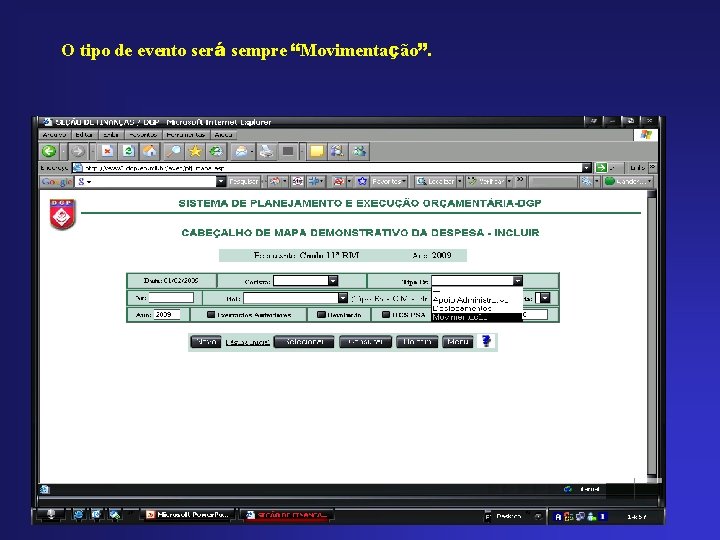Click the underlined link beside Novo
Image resolution: width=720 pixels, height=540 pixels.
tap(248, 342)
